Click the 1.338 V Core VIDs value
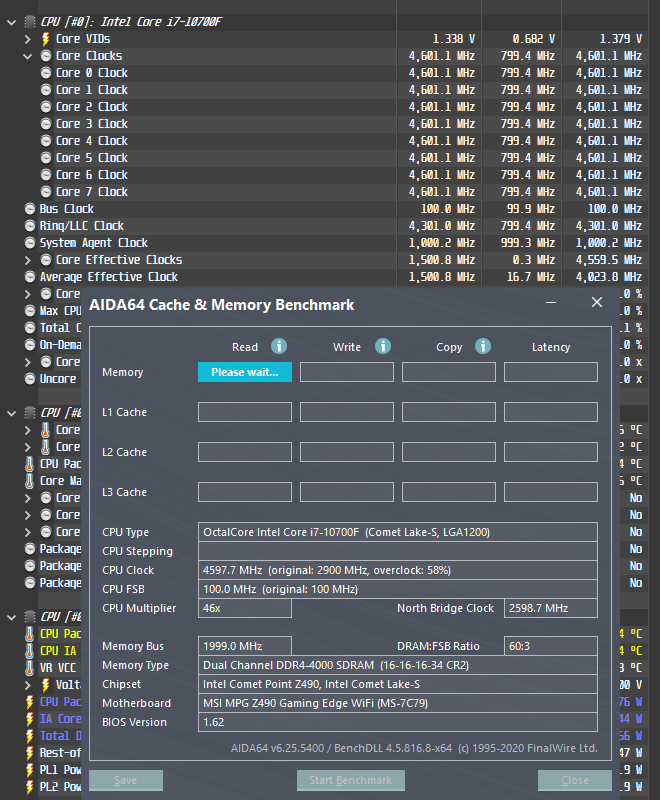This screenshot has width=660, height=800. [453, 39]
